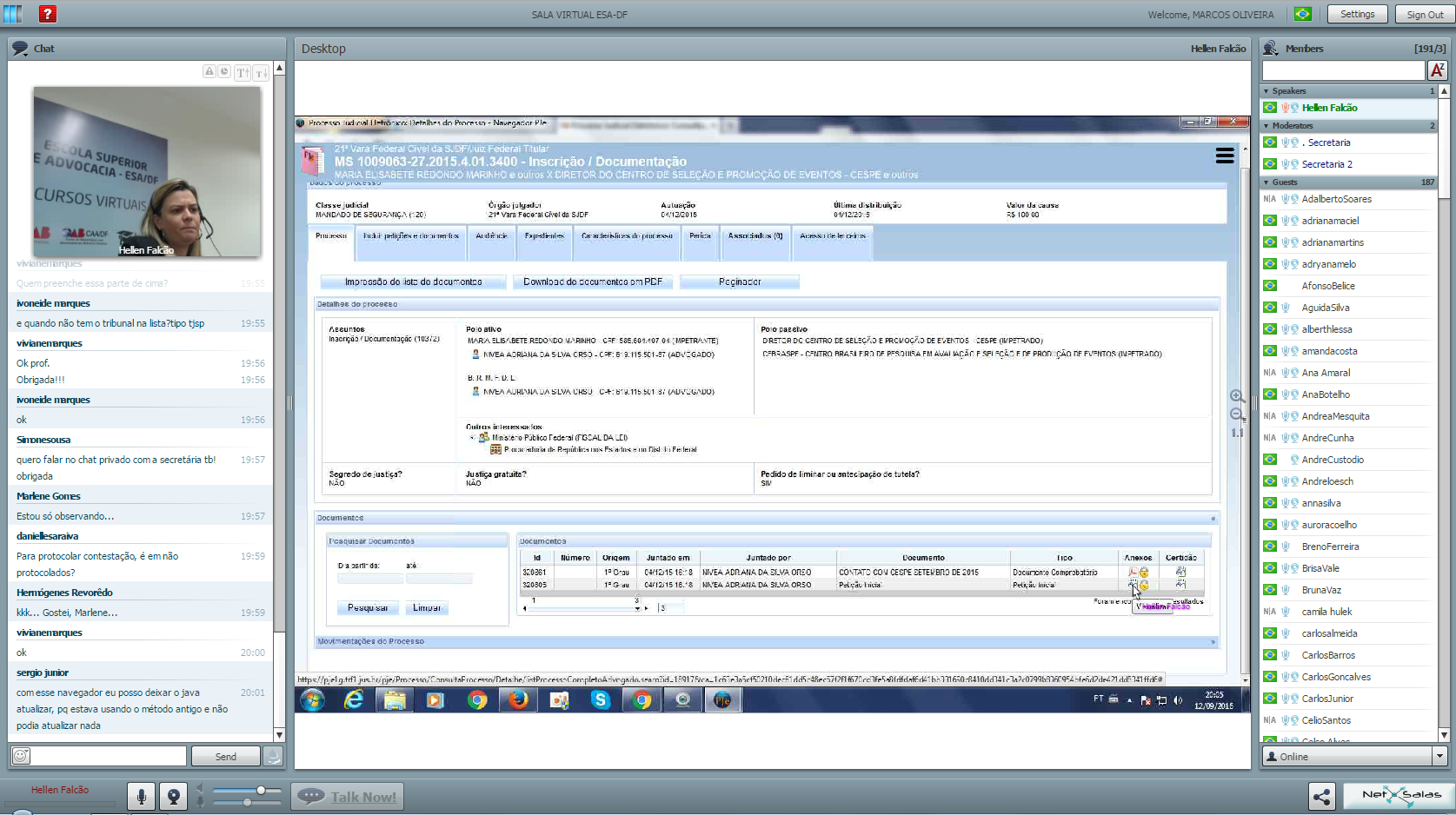Toggle the microphone button
1456x815 pixels.
(x=141, y=796)
